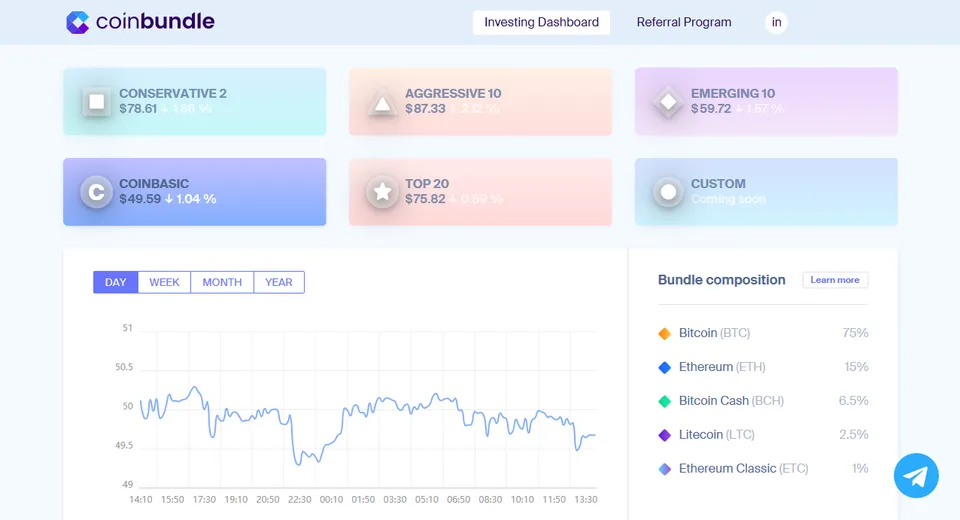Click the orange Bitcoin diamond marker
Viewport: 960px width, 520px height.
[664, 333]
